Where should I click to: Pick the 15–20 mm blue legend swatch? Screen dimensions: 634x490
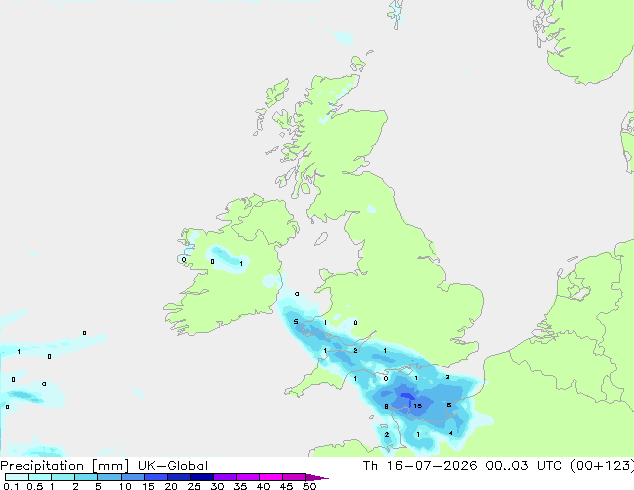click(x=156, y=477)
